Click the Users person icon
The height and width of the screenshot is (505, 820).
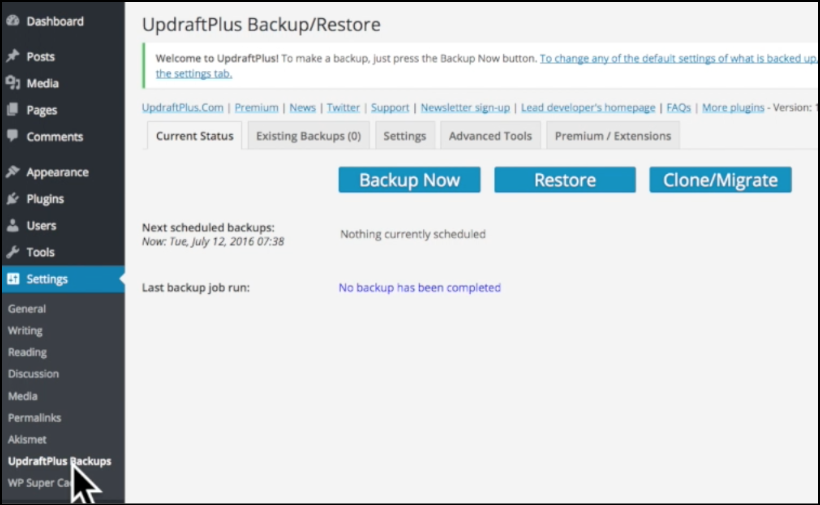pos(13,225)
